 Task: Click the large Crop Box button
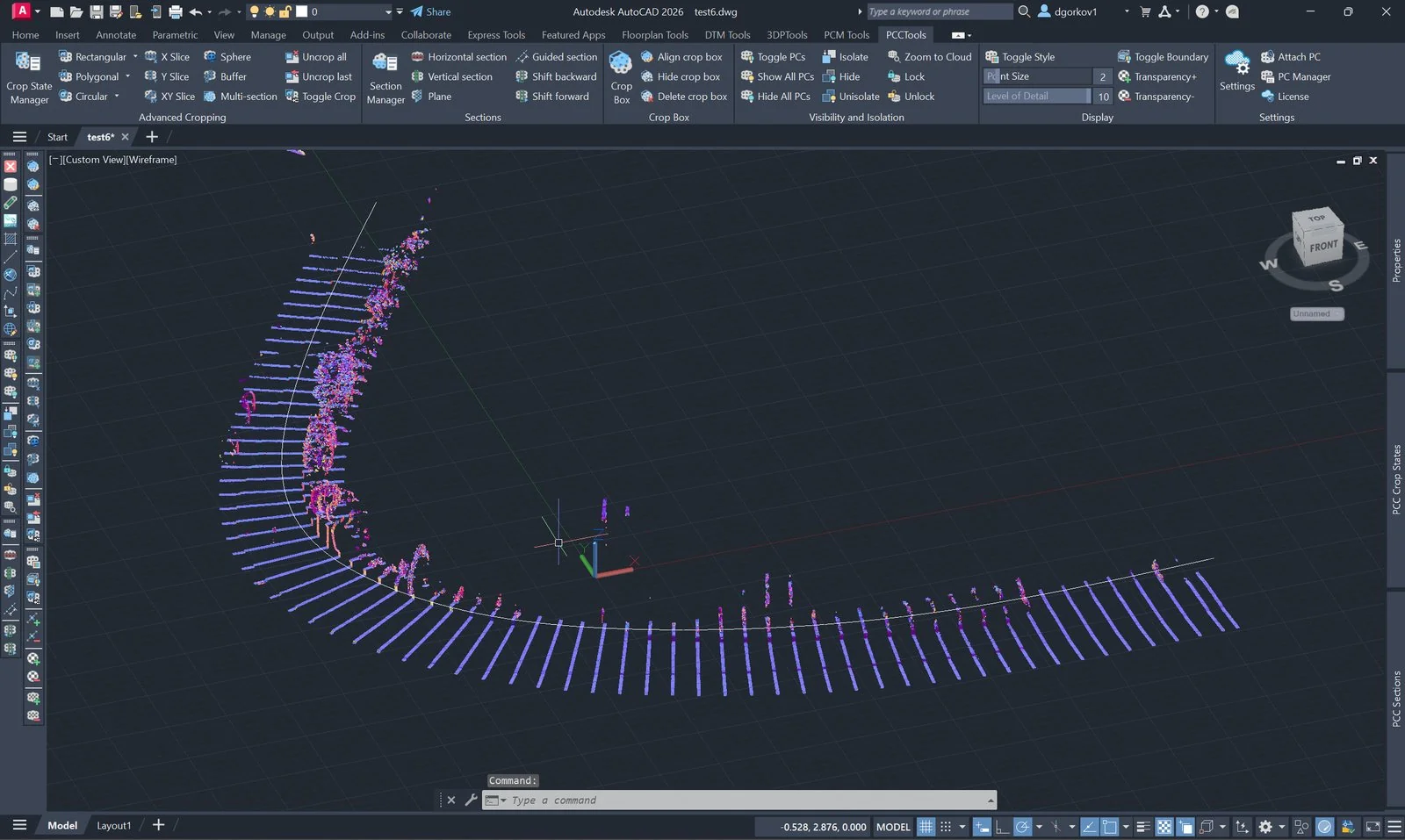click(621, 77)
